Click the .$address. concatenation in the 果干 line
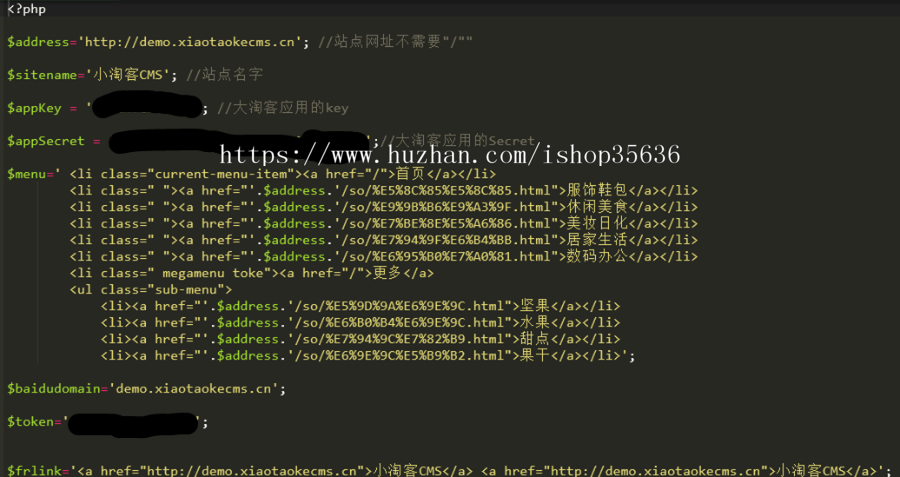This screenshot has height=477, width=900. coord(248,356)
